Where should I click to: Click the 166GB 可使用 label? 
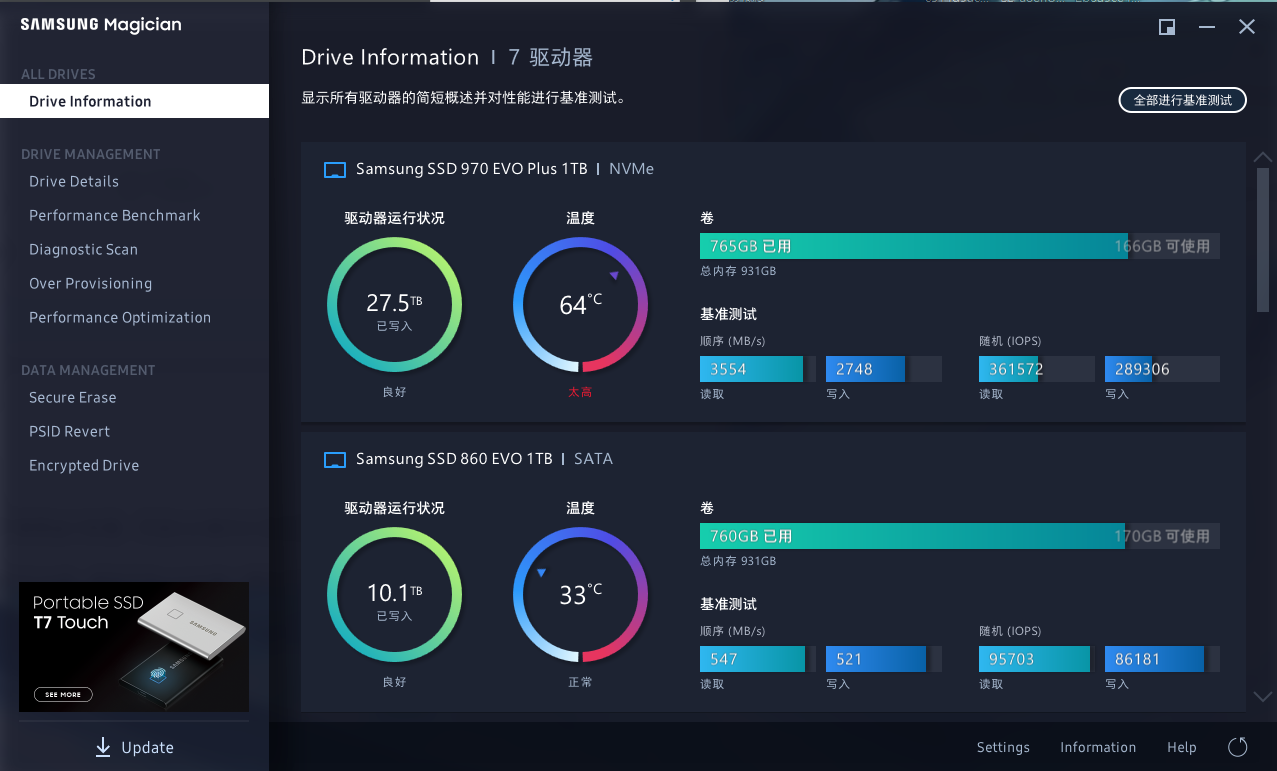click(x=1162, y=246)
